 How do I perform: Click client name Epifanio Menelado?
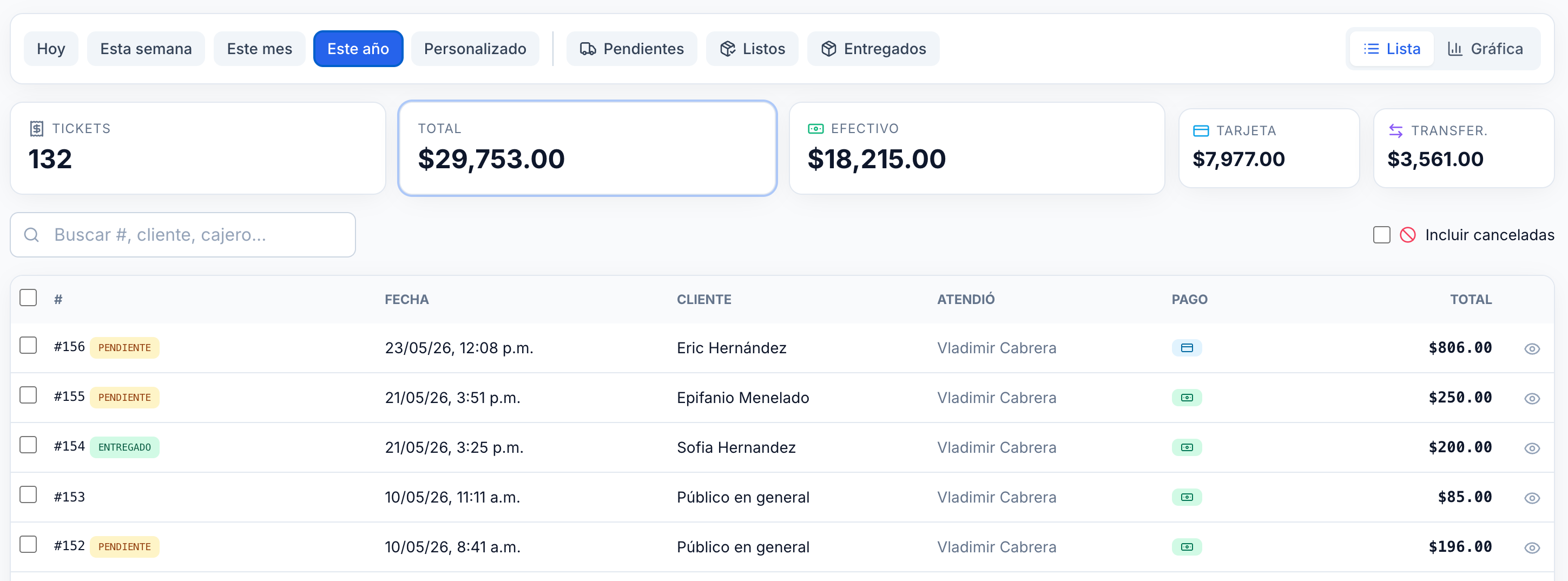click(x=742, y=398)
